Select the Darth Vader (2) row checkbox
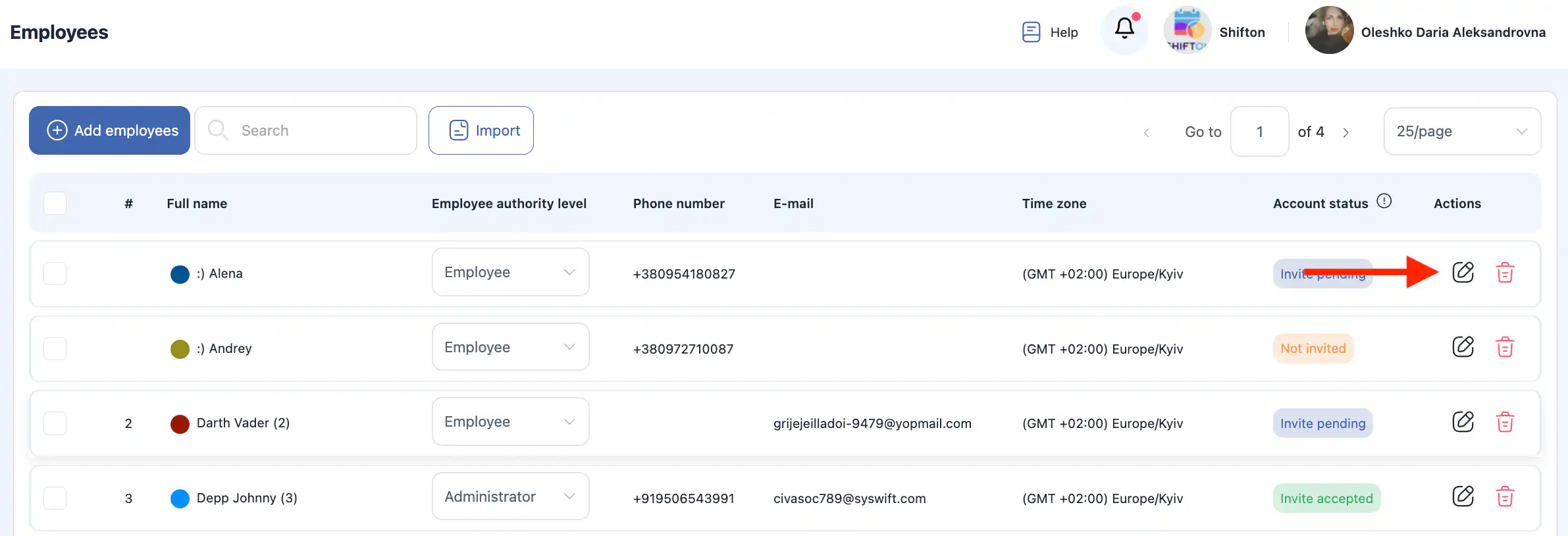This screenshot has height=536, width=1568. (x=55, y=423)
